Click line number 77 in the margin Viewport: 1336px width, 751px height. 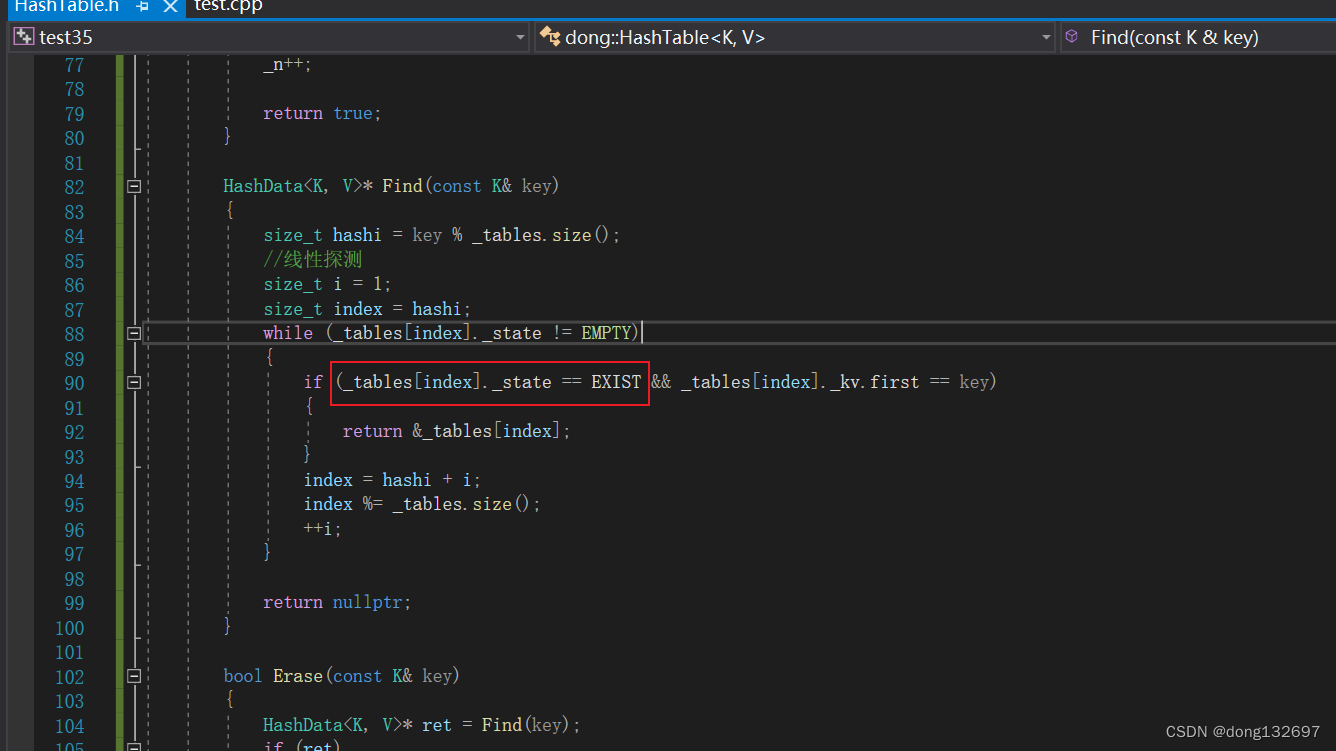(74, 65)
